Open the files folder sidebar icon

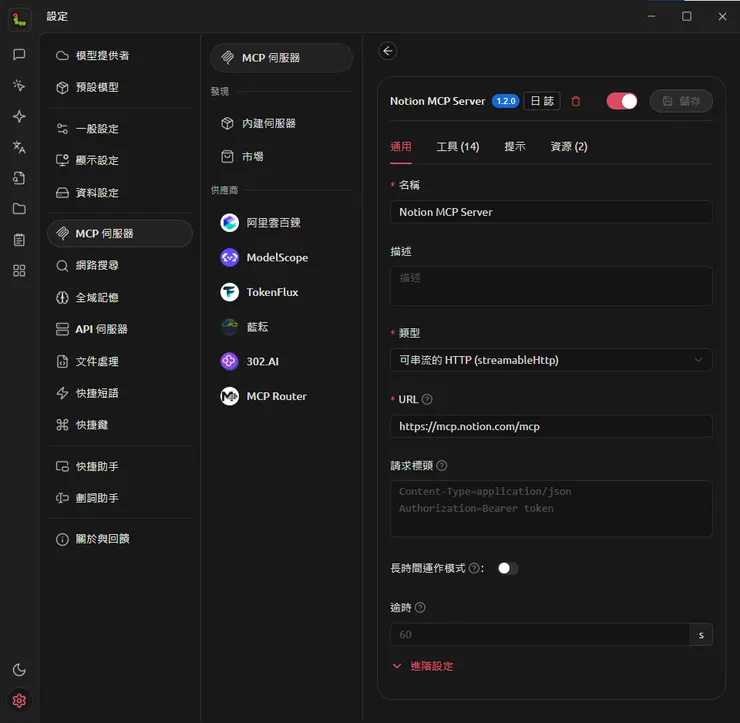pyautogui.click(x=19, y=209)
